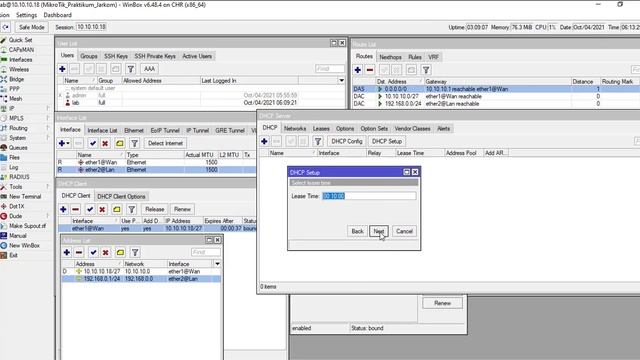
Task: Remove selected route in Route List
Action: (x=370, y=70)
